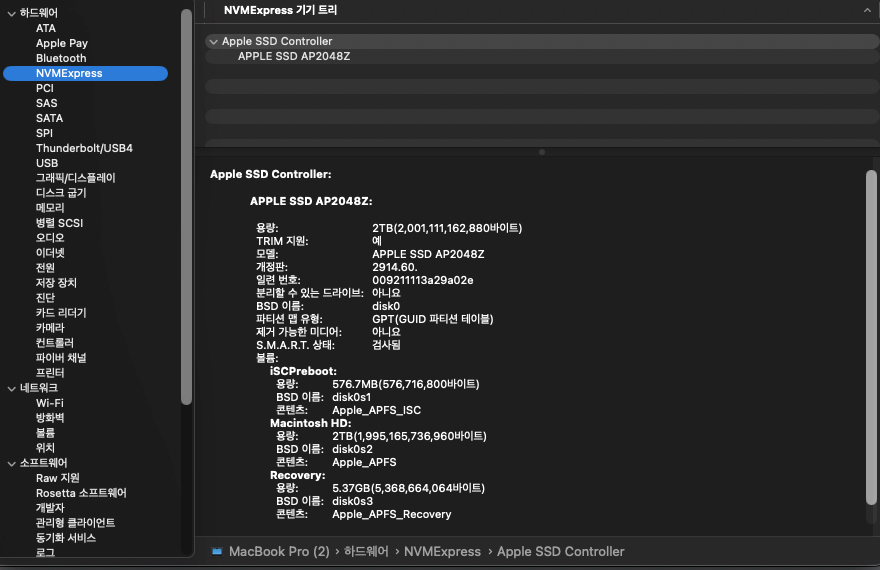
Task: Click the S.M.A.R.T. 상태 value 검사됨
Action: tap(386, 345)
